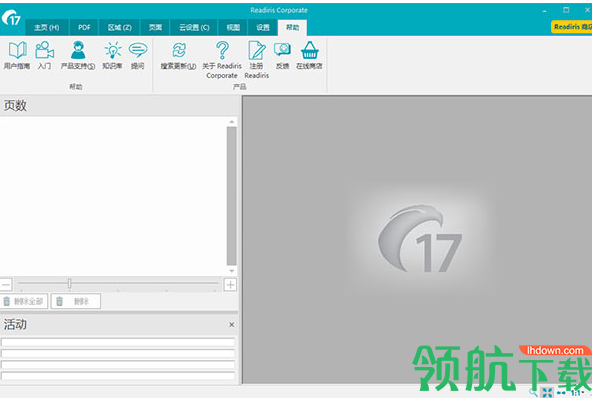Viewport: 592px width, 398px height.
Task: Click the 活动 panel title
Action: pos(15,324)
